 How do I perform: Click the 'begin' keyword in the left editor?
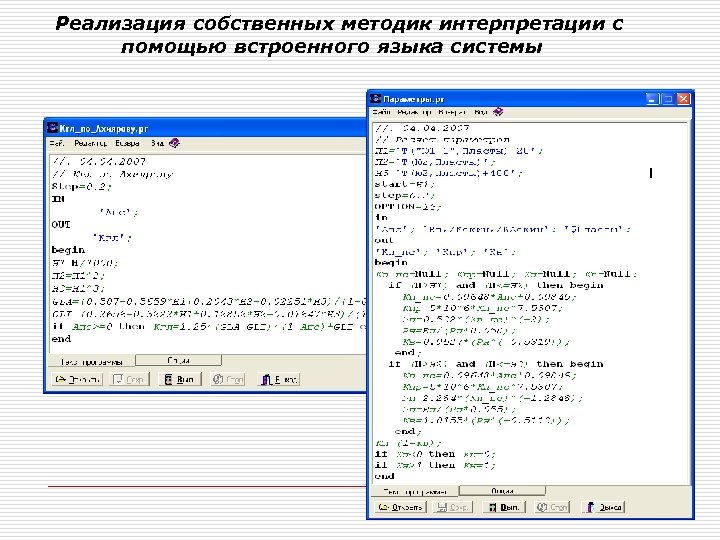[68, 250]
